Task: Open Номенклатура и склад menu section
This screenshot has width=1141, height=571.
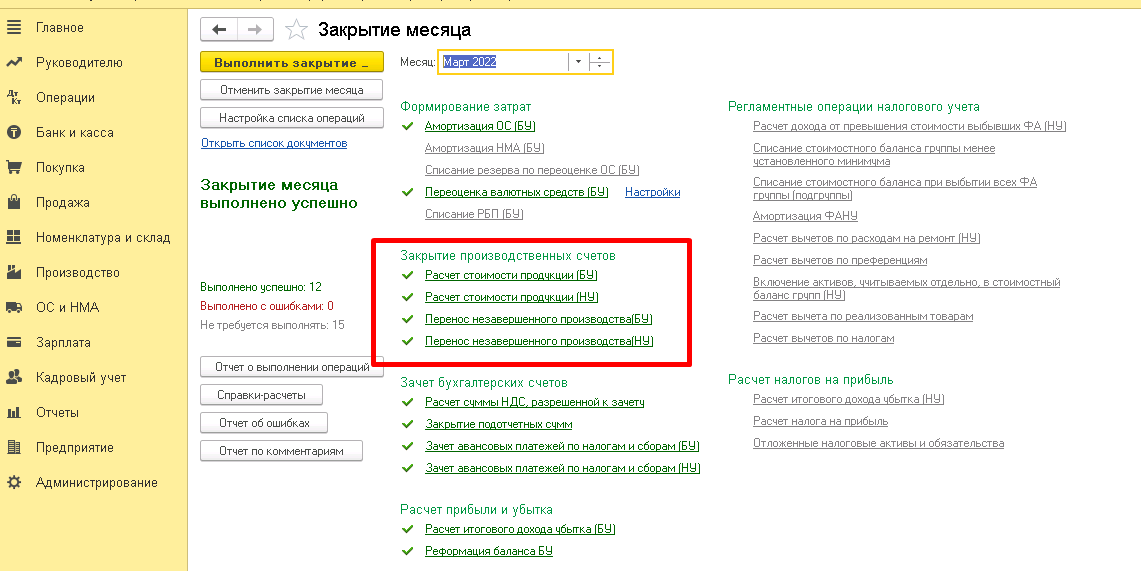Action: tap(103, 238)
